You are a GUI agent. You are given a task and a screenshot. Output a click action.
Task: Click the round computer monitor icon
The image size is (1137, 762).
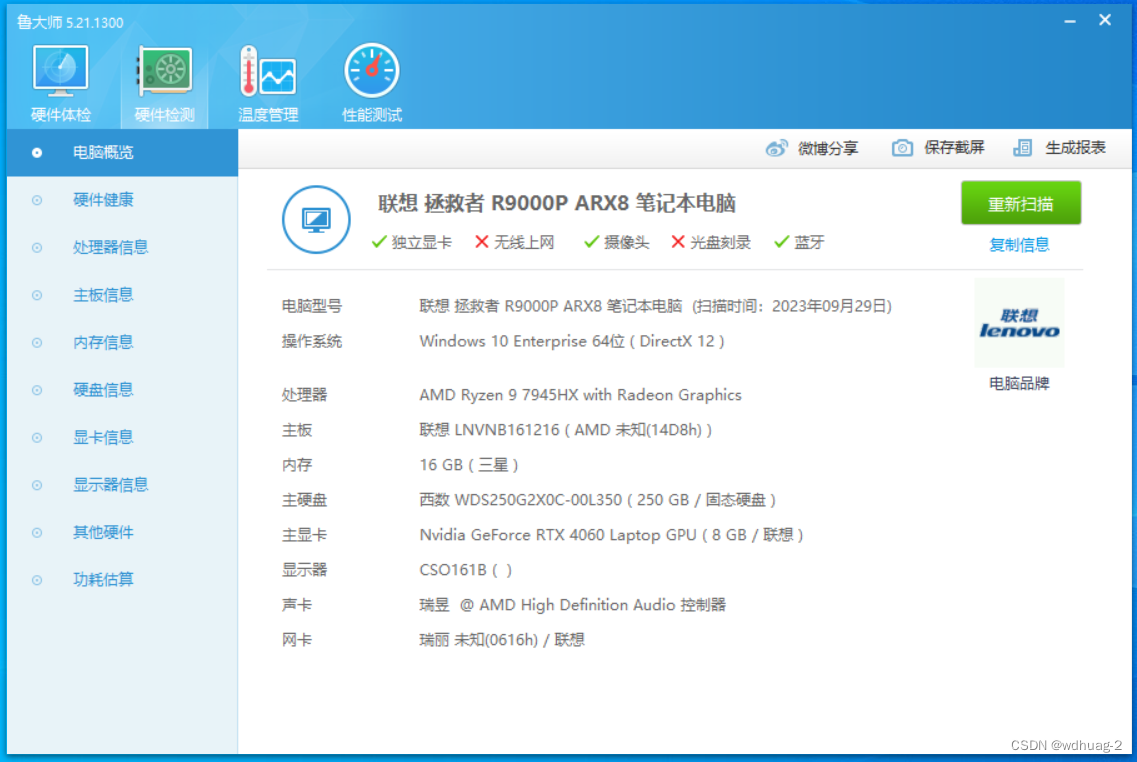[316, 220]
